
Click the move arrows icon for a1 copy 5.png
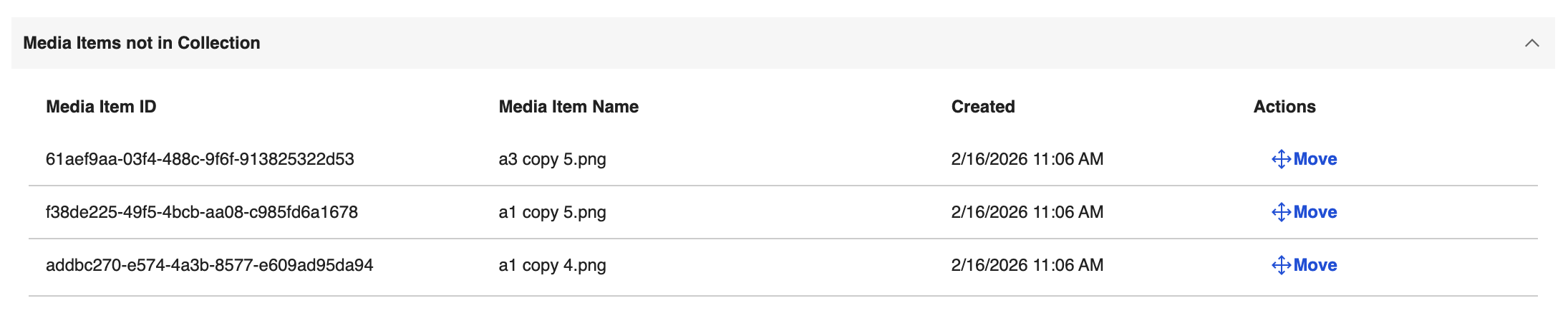(1280, 212)
